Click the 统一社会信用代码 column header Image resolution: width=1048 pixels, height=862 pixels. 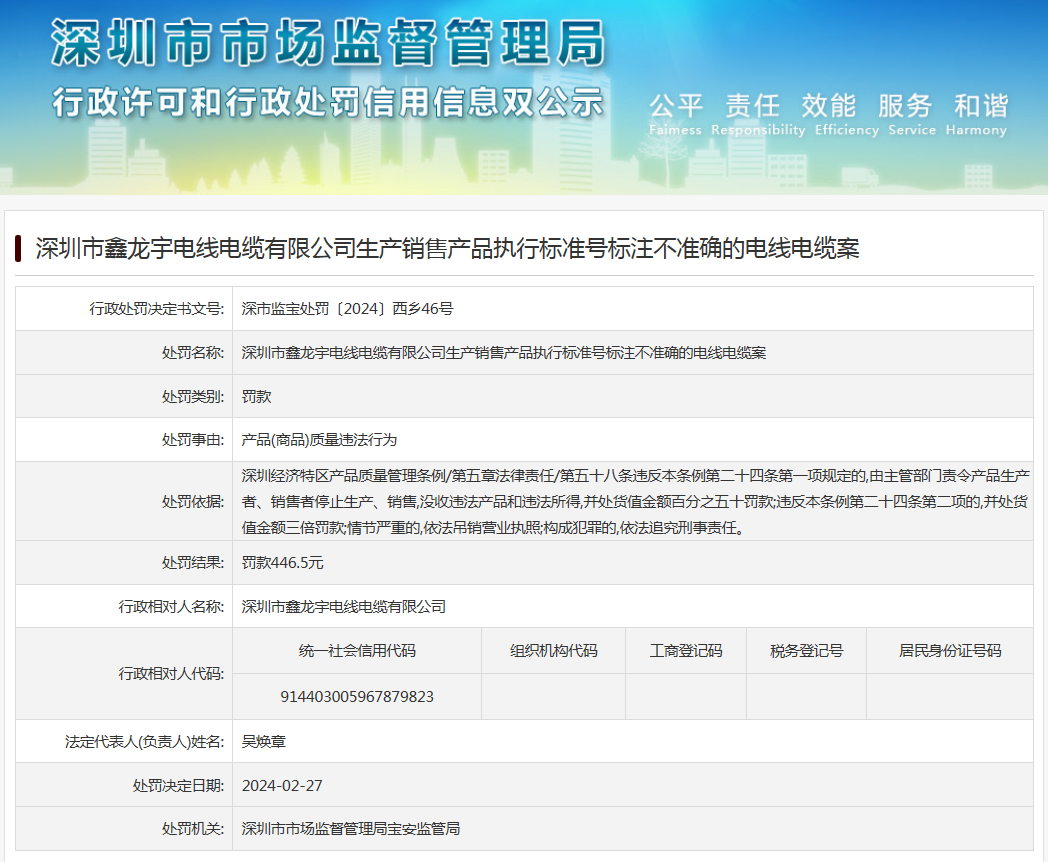coord(357,651)
